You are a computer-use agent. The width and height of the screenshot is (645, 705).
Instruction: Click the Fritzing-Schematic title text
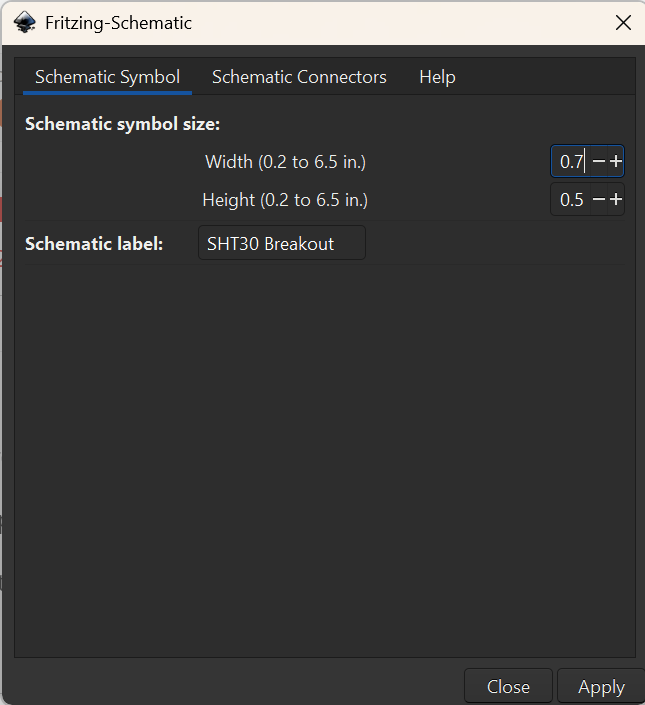tap(119, 23)
